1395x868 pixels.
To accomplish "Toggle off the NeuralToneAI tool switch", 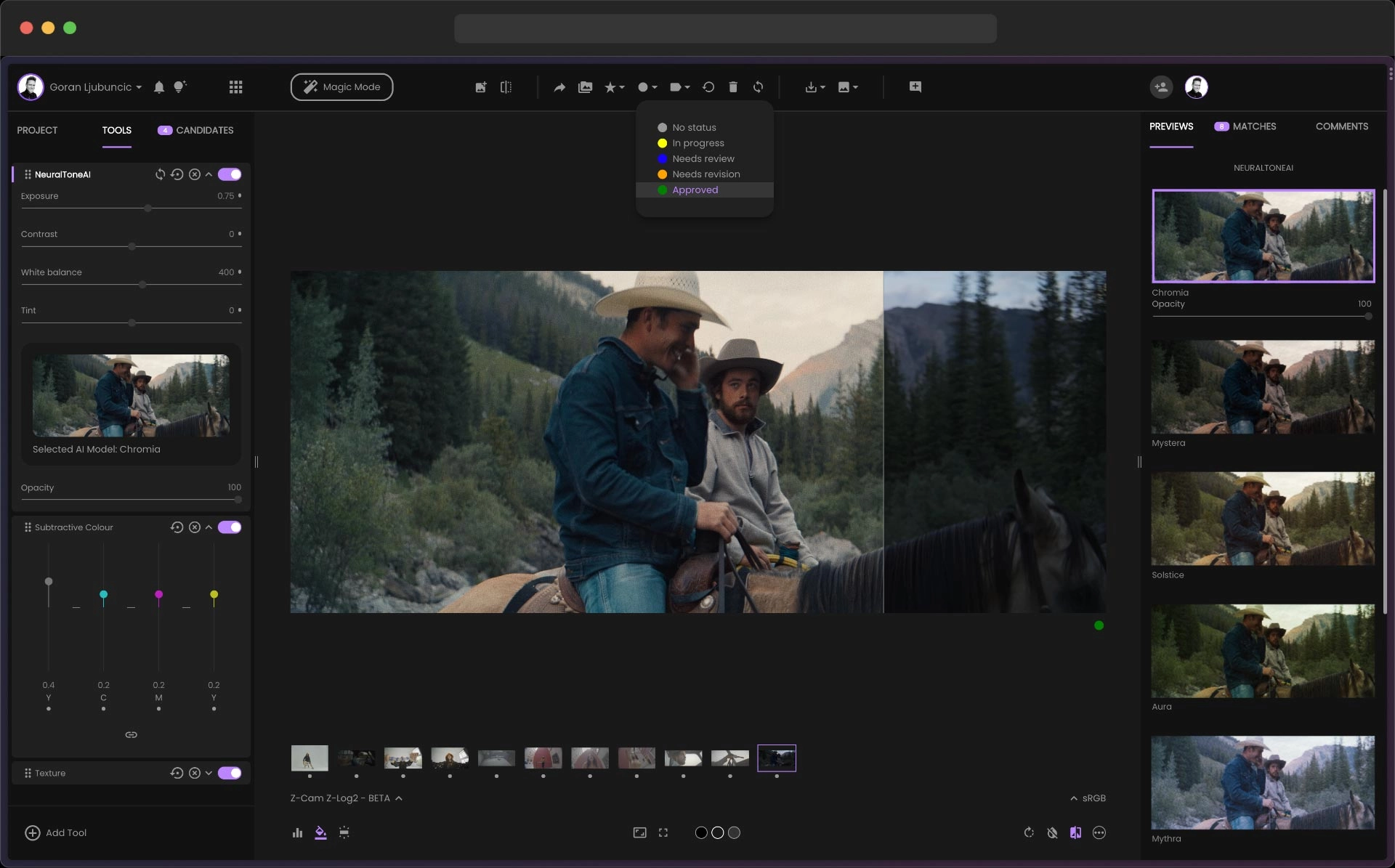I will pos(230,174).
